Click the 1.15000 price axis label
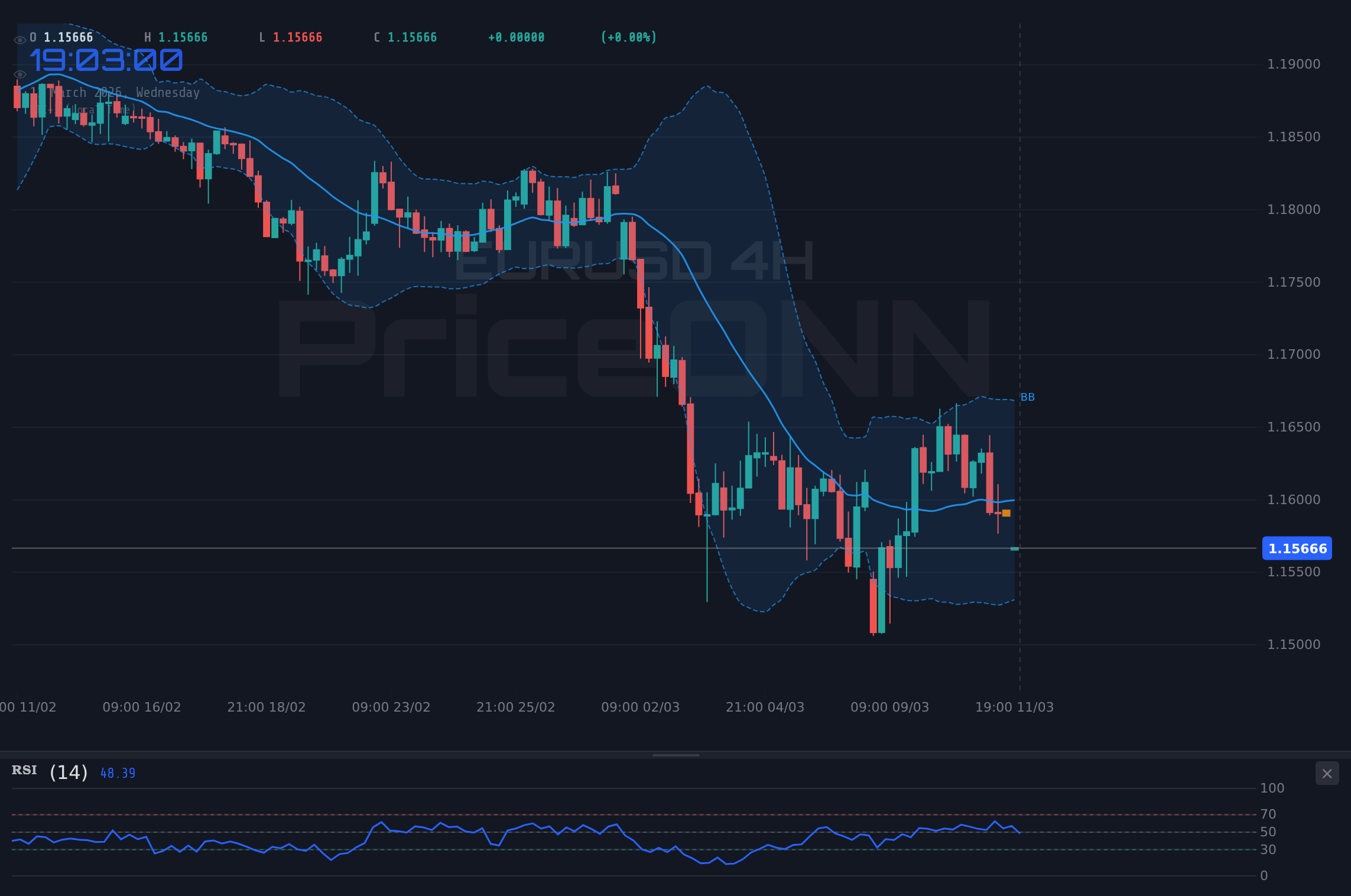Image resolution: width=1351 pixels, height=896 pixels. (1293, 644)
